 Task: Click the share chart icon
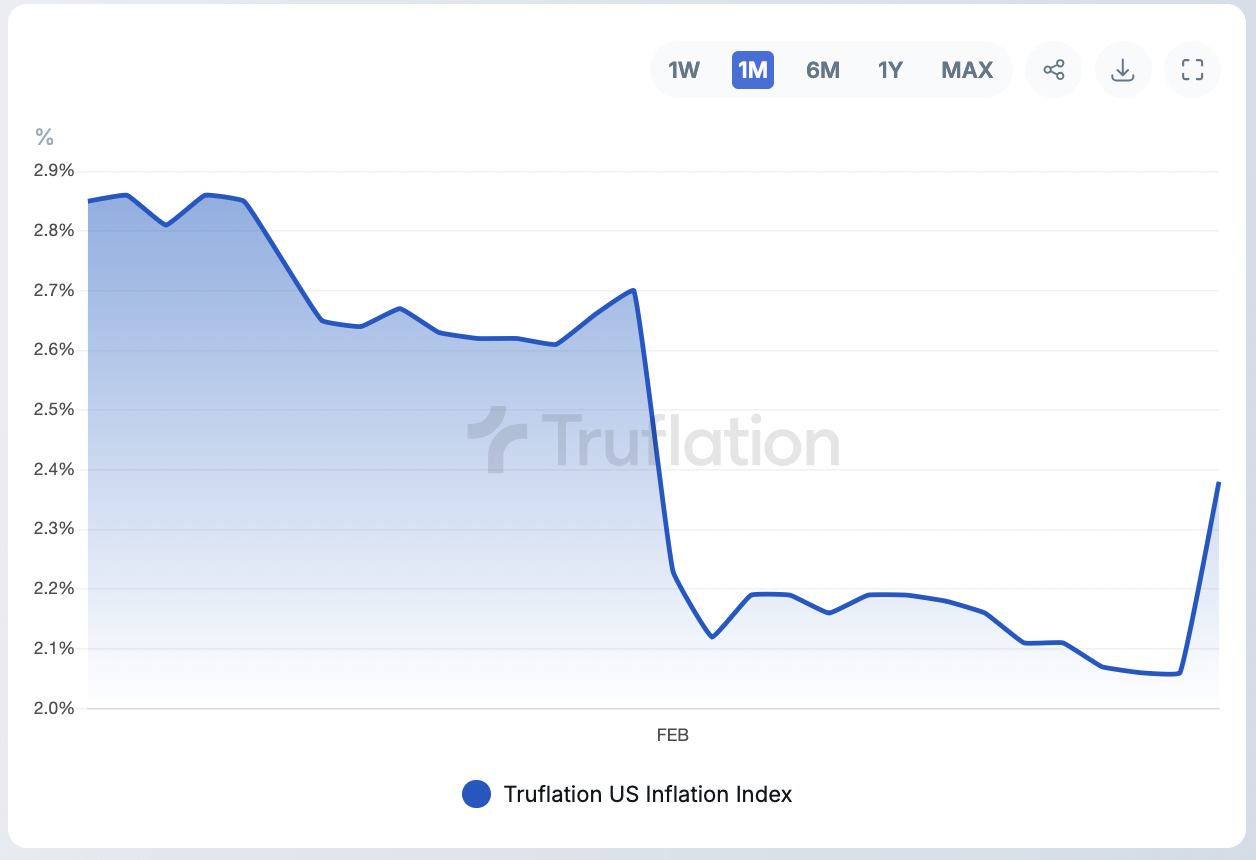point(1054,70)
